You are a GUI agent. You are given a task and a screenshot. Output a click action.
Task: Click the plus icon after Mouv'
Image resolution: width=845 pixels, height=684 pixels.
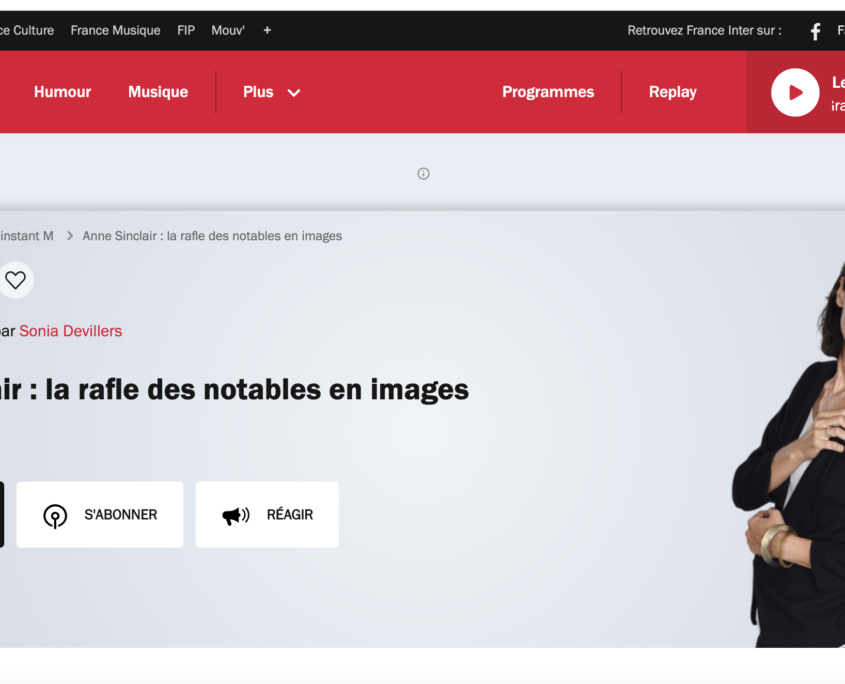267,30
